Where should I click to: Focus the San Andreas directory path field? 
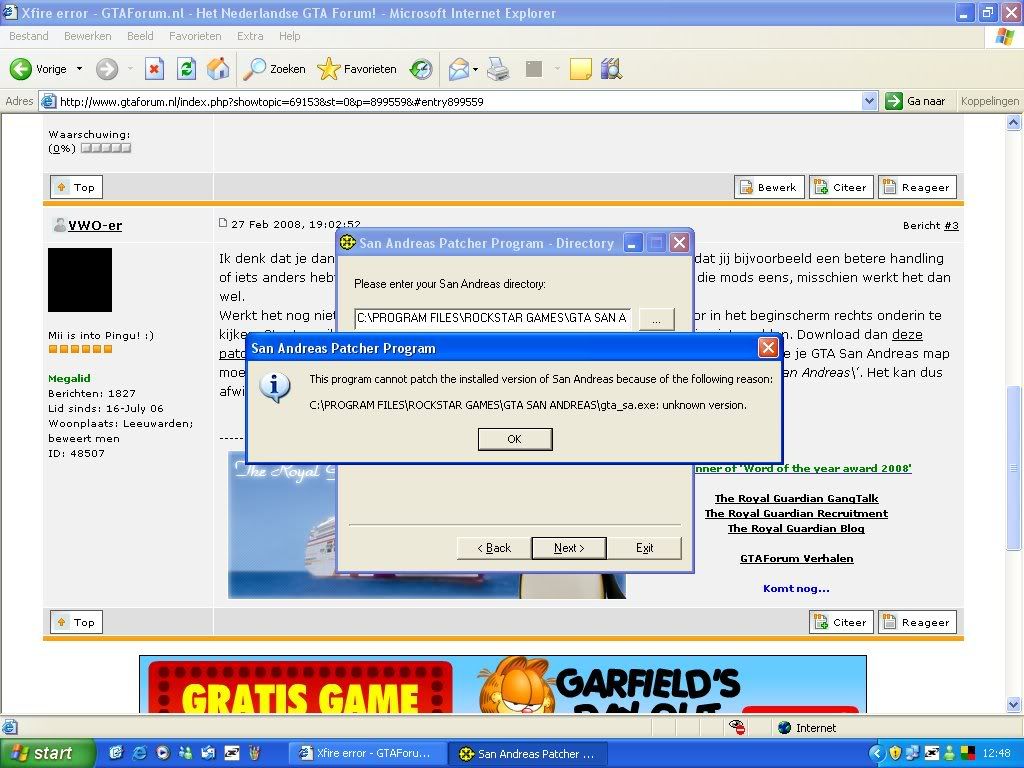pos(493,318)
